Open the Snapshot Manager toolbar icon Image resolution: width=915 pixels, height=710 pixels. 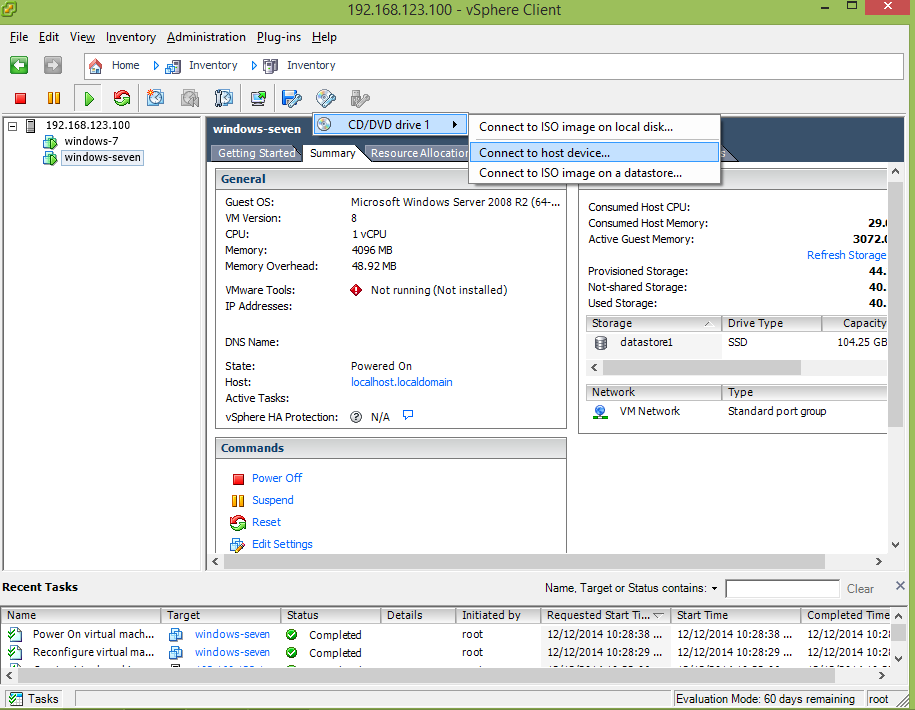(223, 98)
